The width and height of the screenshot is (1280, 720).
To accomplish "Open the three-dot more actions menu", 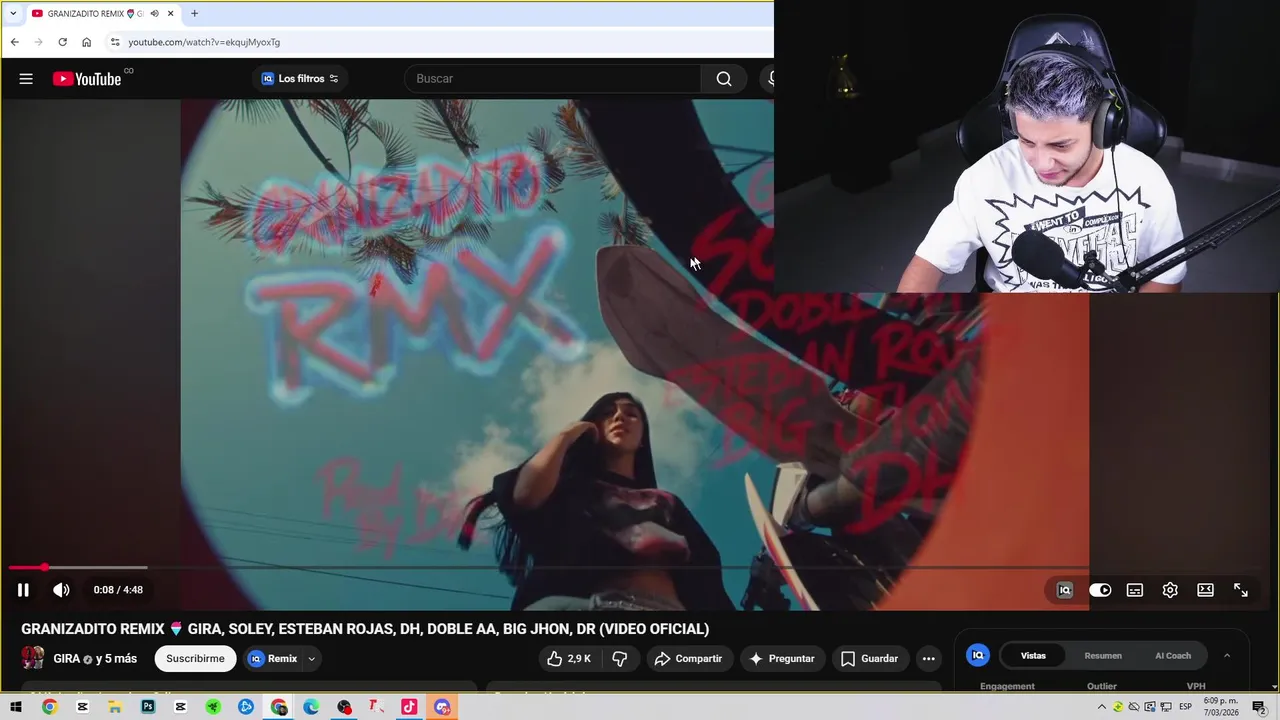I will click(x=929, y=659).
